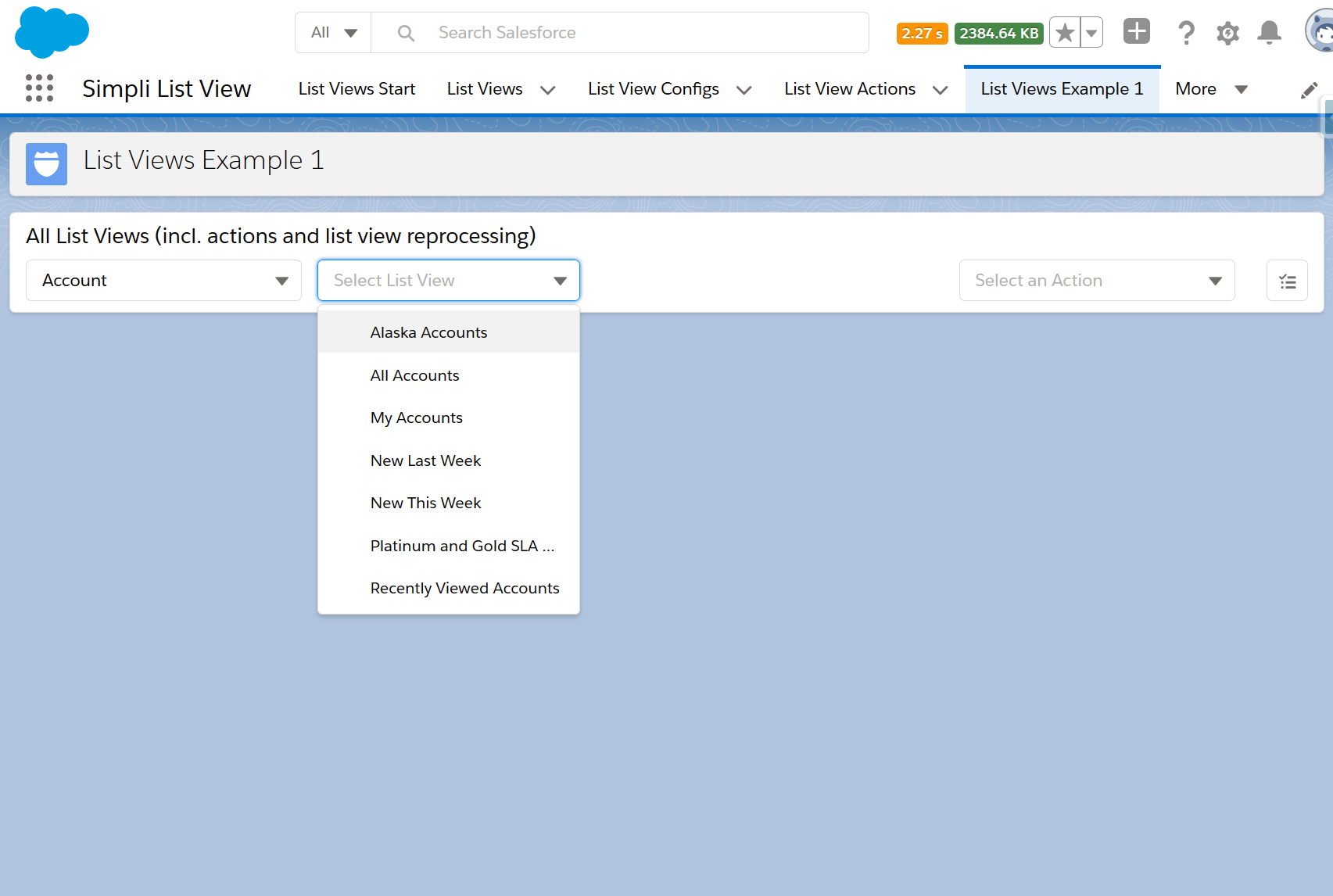Open the Help question mark icon

coord(1185,33)
